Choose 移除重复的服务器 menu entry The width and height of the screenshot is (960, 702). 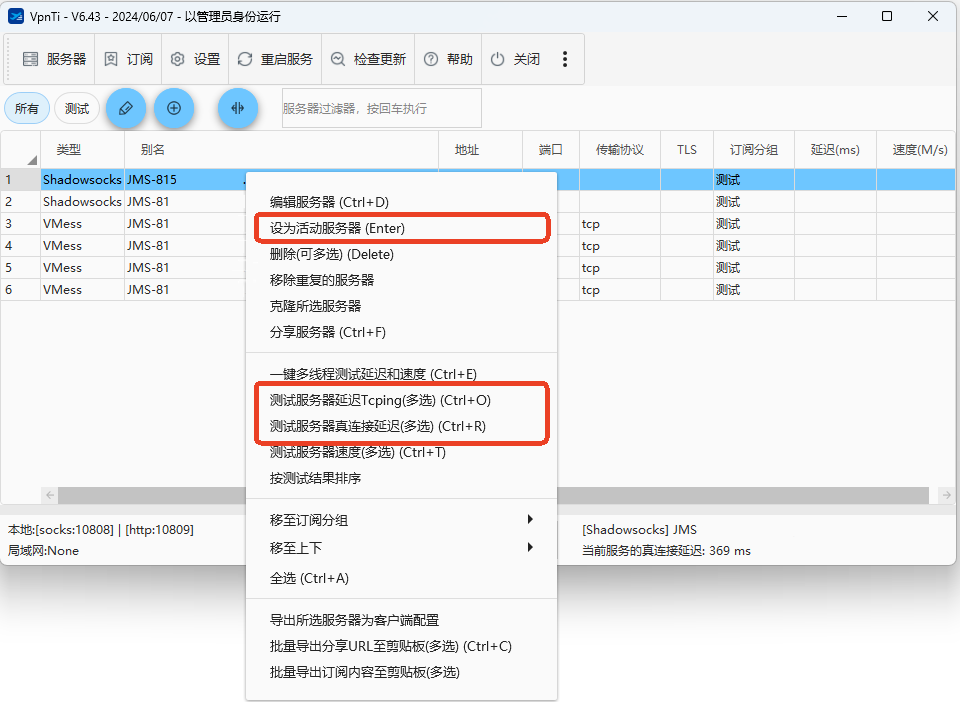(x=401, y=280)
